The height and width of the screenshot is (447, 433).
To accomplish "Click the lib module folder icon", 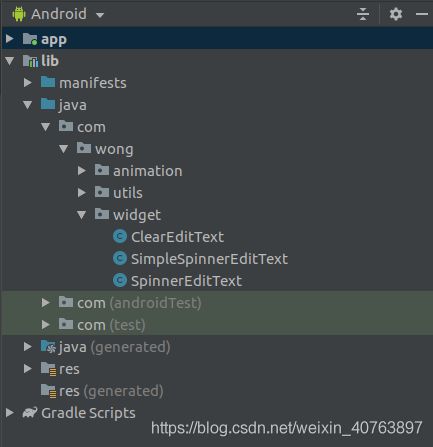I will [30, 61].
